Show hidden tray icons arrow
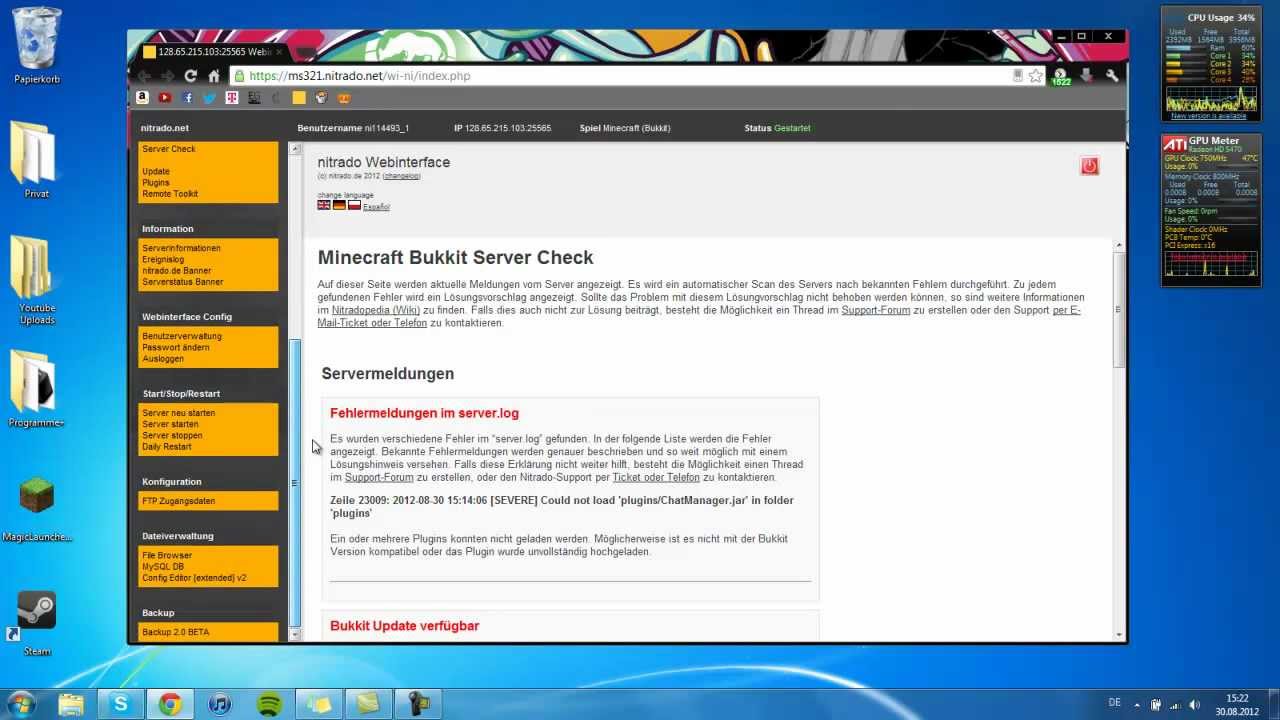1280x720 pixels. 1137,704
